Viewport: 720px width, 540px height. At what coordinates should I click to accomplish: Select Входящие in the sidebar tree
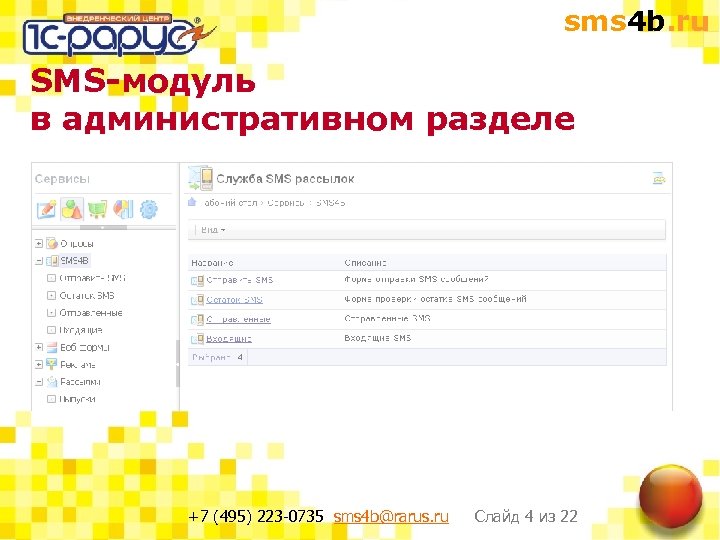tap(81, 330)
